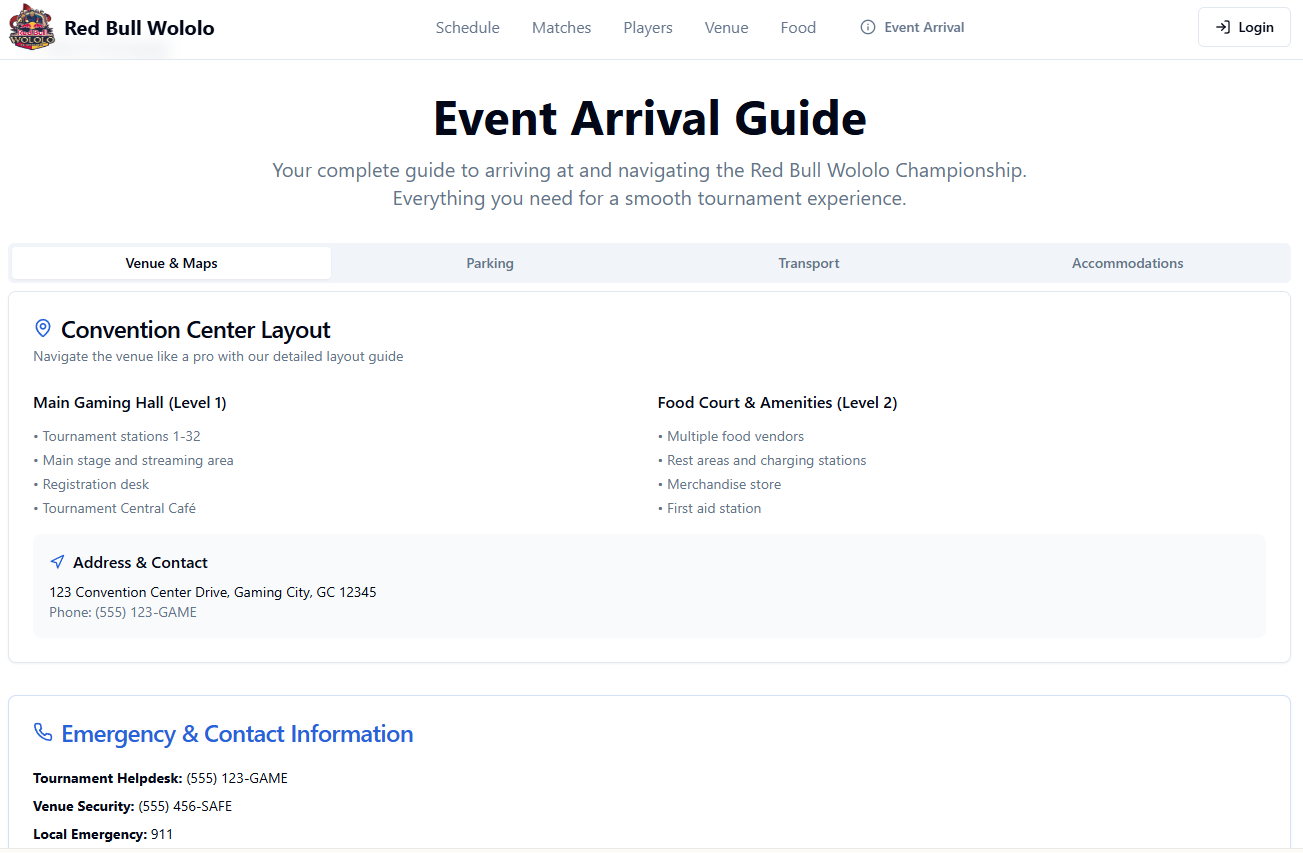The width and height of the screenshot is (1303, 853).
Task: Select the Venue & Maps tab
Action: (x=171, y=263)
